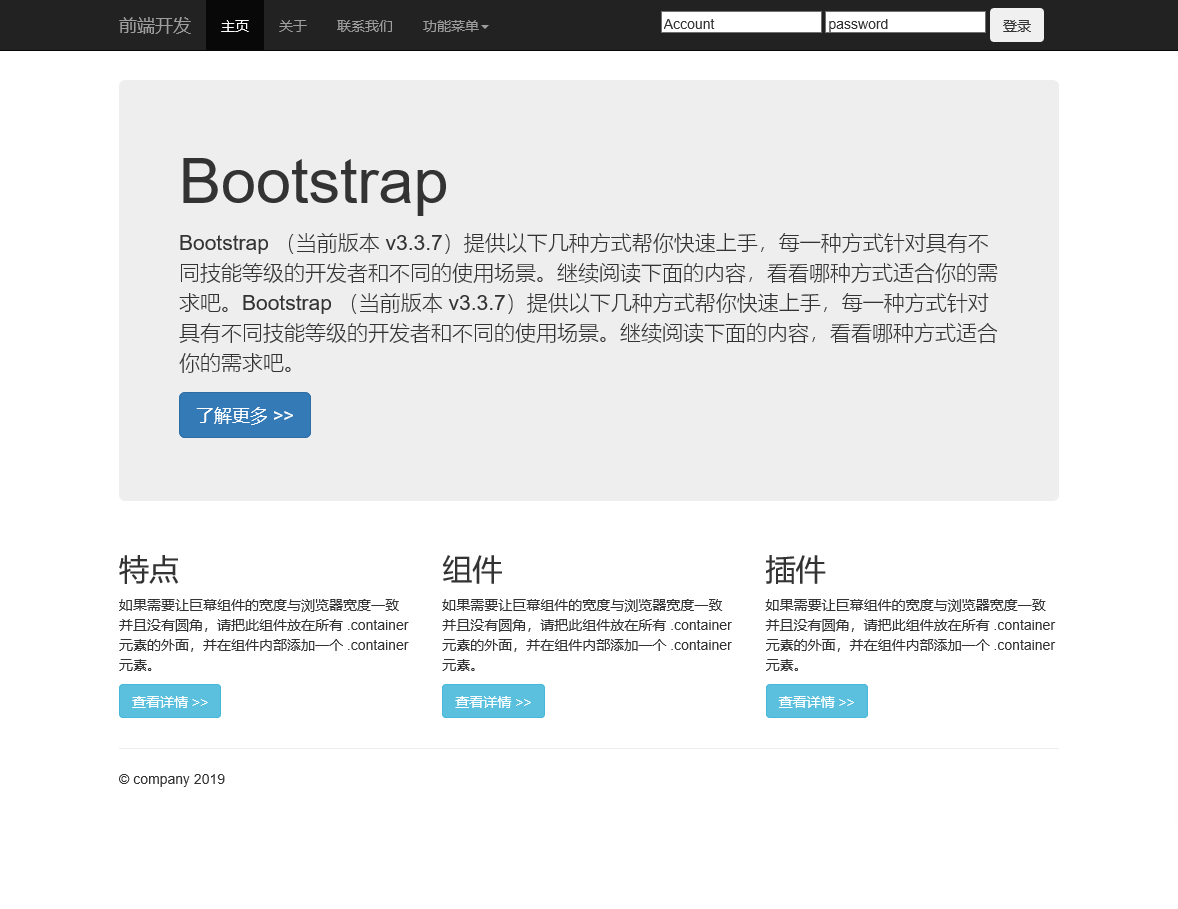The height and width of the screenshot is (909, 1178).
Task: Expand the 功能菜单 dropdown
Action: (455, 26)
